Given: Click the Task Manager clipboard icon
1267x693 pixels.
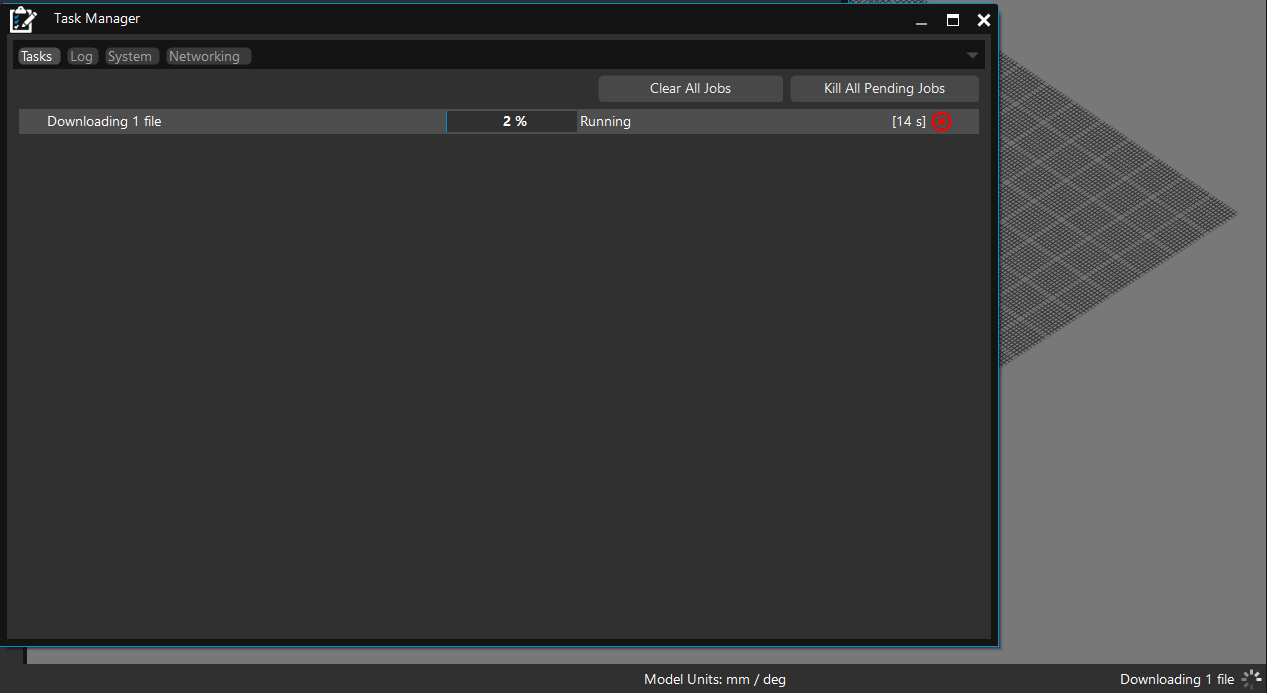Looking at the screenshot, I should tap(23, 19).
